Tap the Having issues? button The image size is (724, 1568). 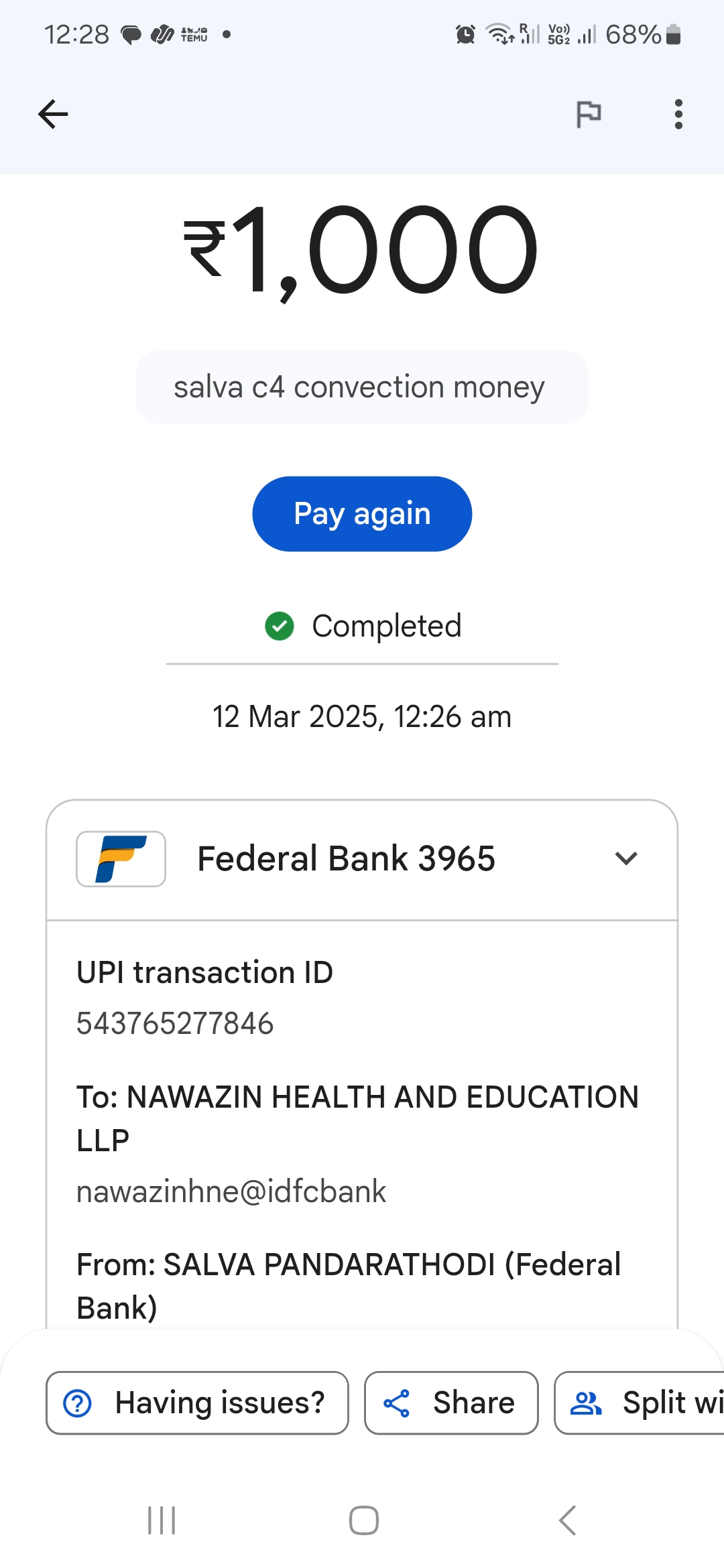(x=197, y=1402)
